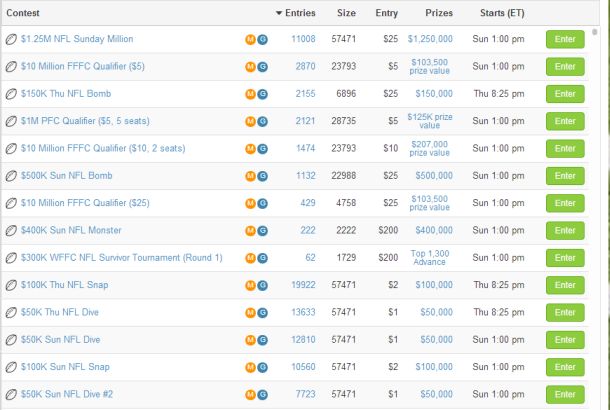
Task: Sort contests by Size column header
Action: (x=346, y=13)
